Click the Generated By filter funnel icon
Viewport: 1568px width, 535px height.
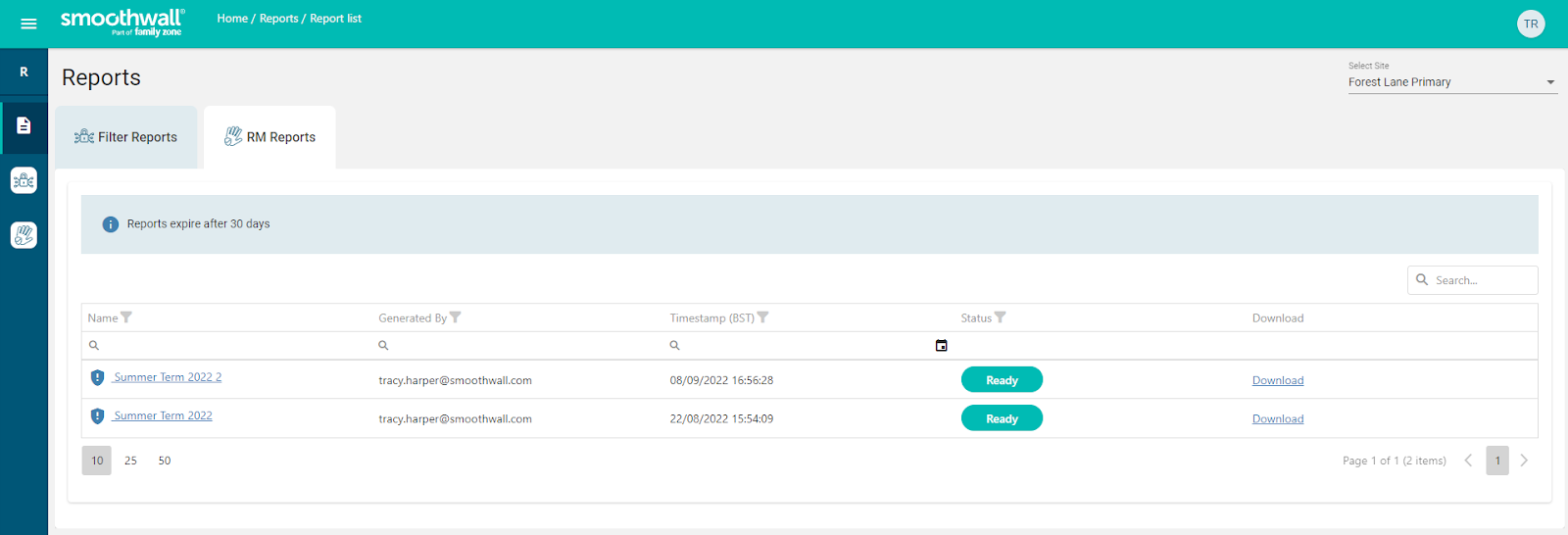click(455, 317)
